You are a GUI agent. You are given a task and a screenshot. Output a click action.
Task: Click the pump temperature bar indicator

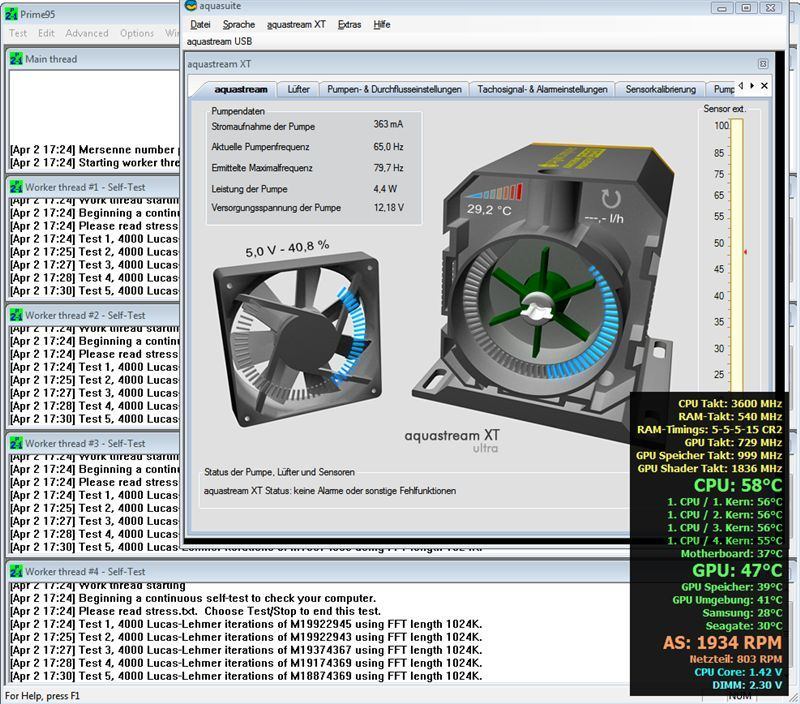coord(492,192)
